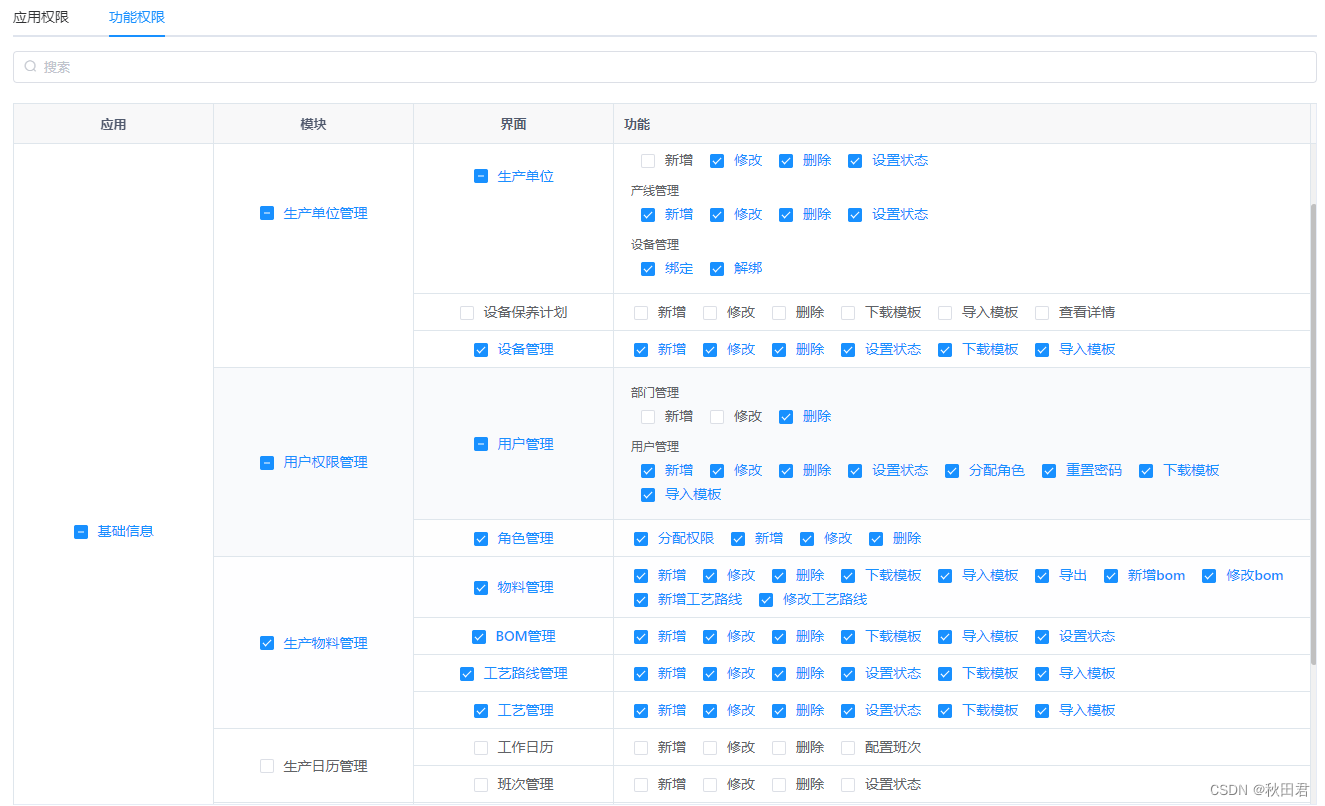Uncheck 绑定 under 设备管理 in 生产单位 row

[x=648, y=268]
